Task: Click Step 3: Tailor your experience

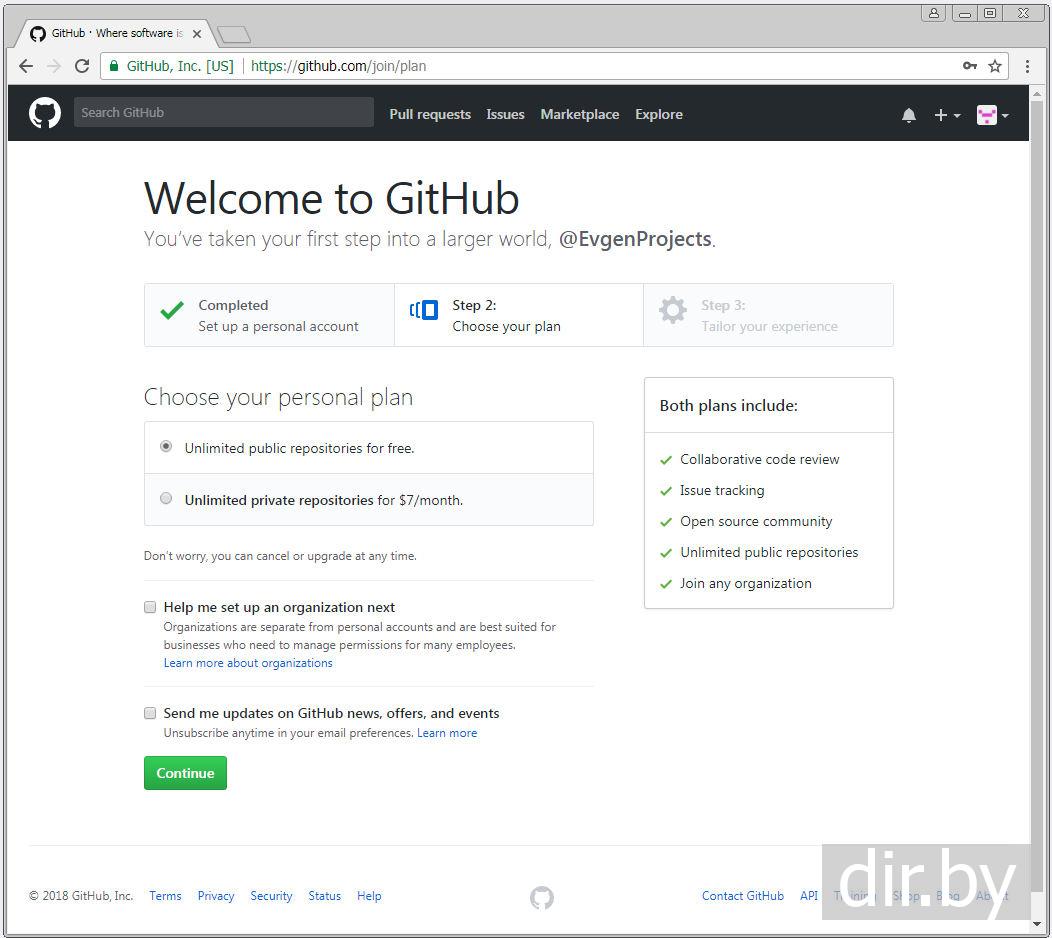Action: point(768,315)
